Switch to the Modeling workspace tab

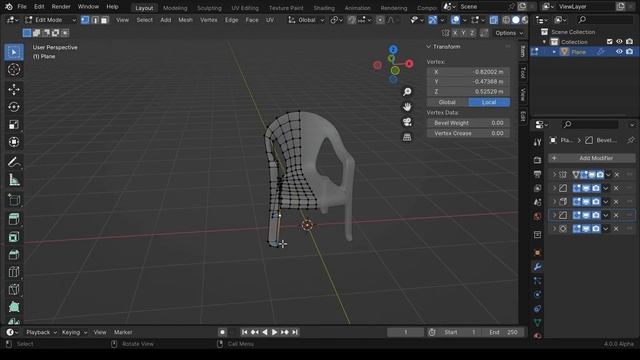point(175,8)
